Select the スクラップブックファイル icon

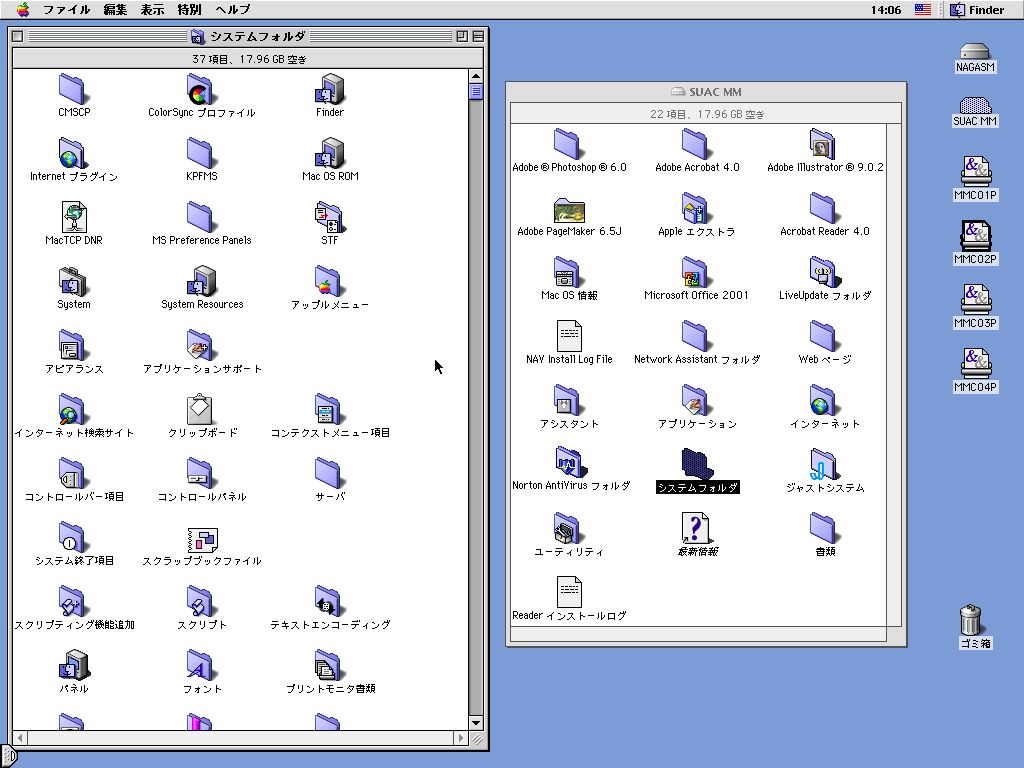(x=202, y=539)
